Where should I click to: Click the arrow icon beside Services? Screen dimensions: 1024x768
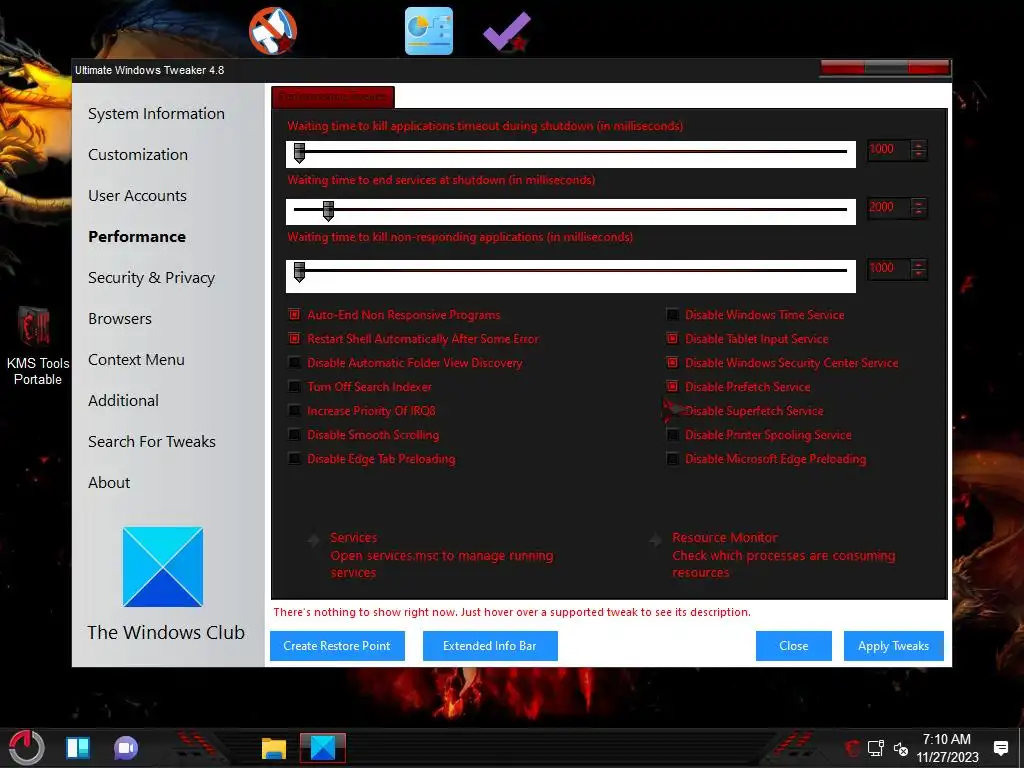pyautogui.click(x=313, y=540)
